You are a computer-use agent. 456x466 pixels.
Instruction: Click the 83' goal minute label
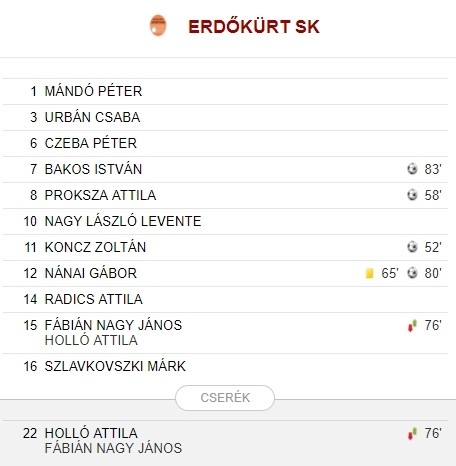(433, 169)
